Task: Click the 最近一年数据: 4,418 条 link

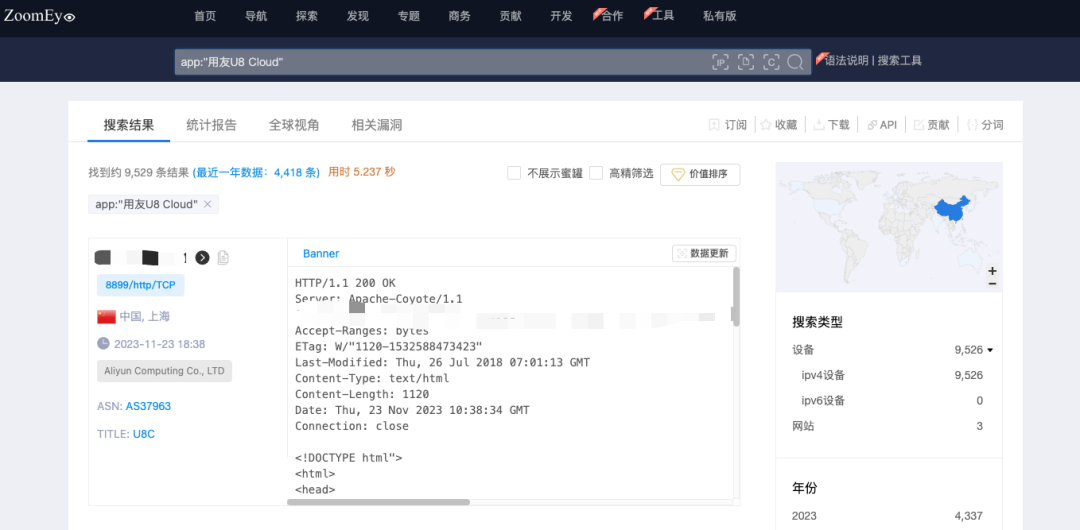Action: point(256,172)
